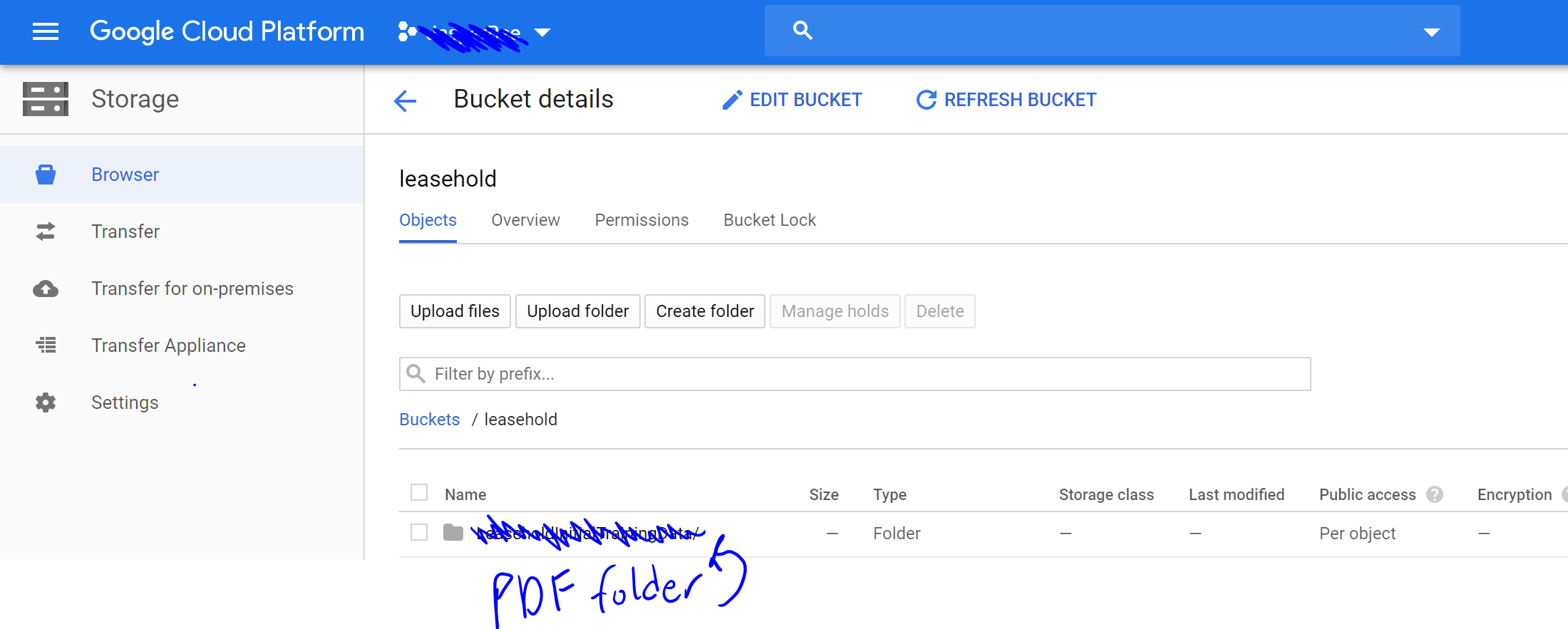This screenshot has width=1568, height=629.
Task: Click the Transfer for on-premises cloud icon
Action: [x=46, y=288]
